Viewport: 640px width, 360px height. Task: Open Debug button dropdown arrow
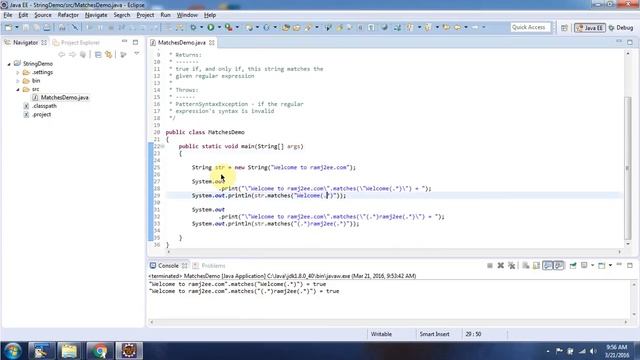[x=201, y=27]
